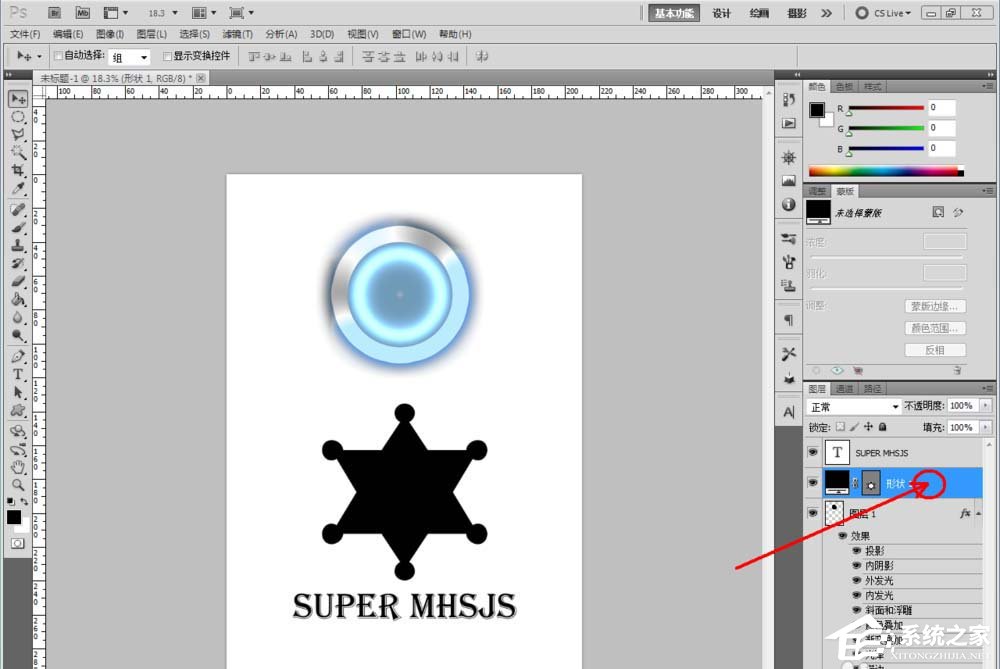1000x669 pixels.
Task: Toggle visibility of the 投影 effect
Action: pos(857,551)
